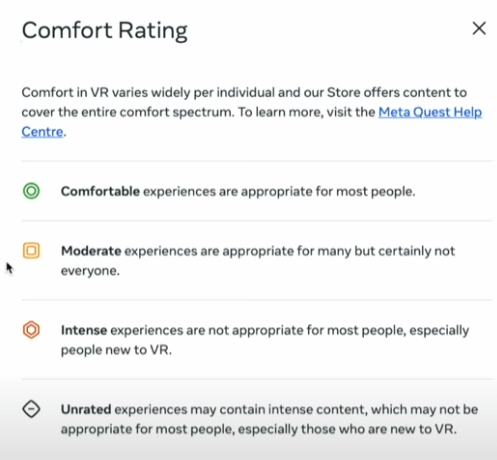Click 'may contain intense content' text
The height and width of the screenshot is (460, 497).
pyautogui.click(x=278, y=409)
